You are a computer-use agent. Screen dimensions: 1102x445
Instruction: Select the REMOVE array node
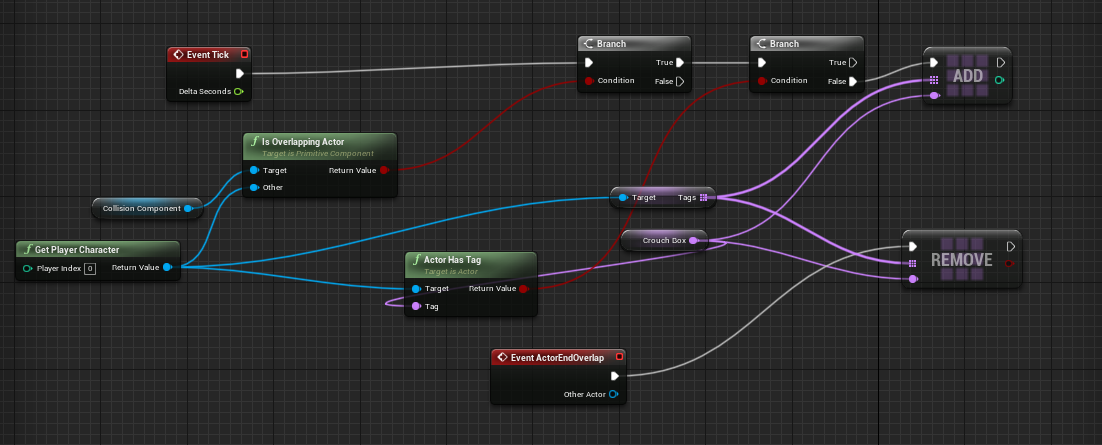point(961,259)
